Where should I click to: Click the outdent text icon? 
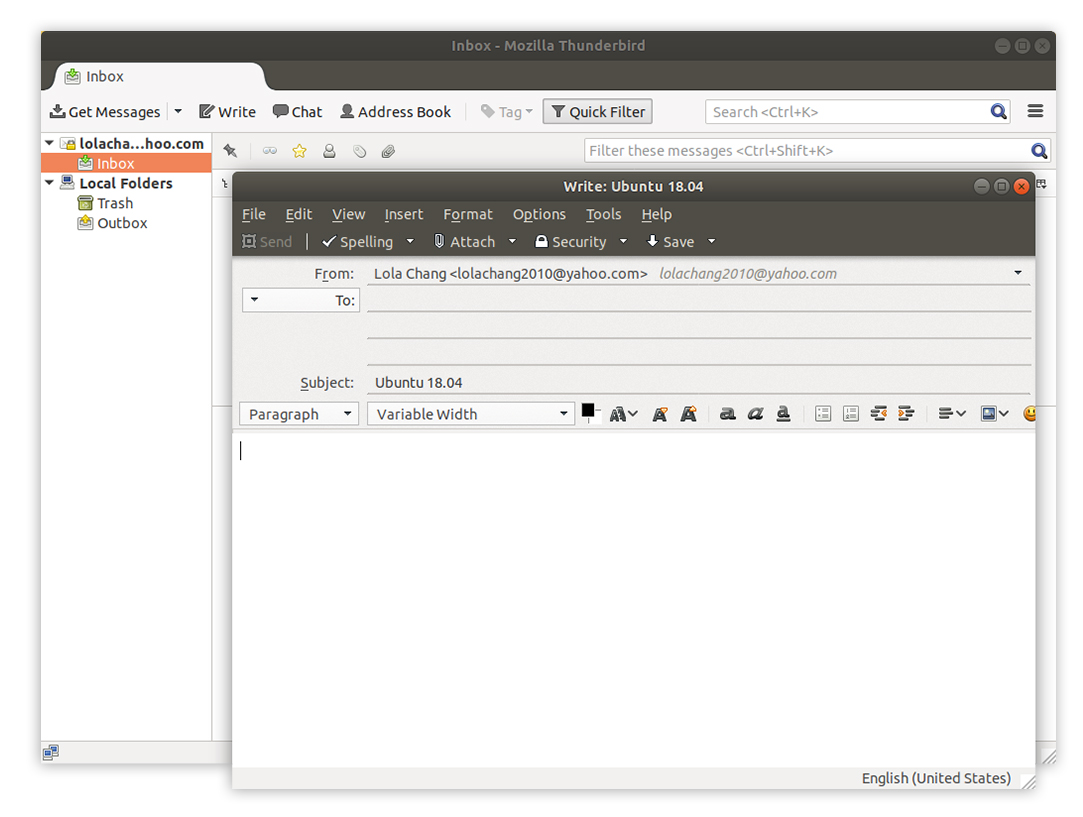(x=879, y=414)
